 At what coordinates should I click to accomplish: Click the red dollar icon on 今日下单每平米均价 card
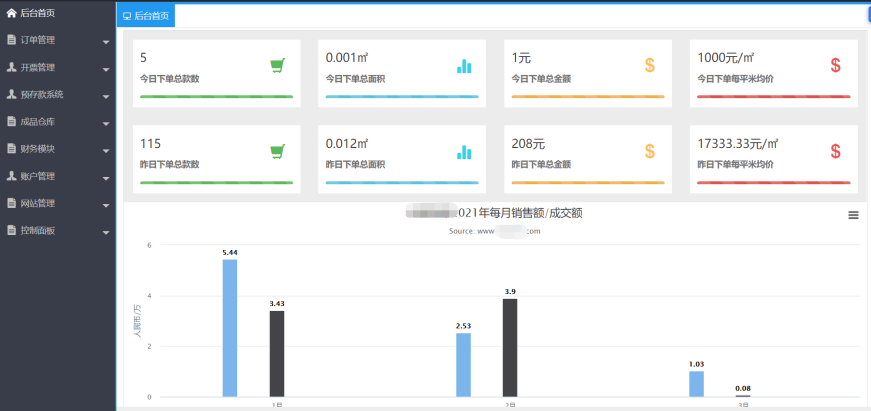(x=836, y=66)
